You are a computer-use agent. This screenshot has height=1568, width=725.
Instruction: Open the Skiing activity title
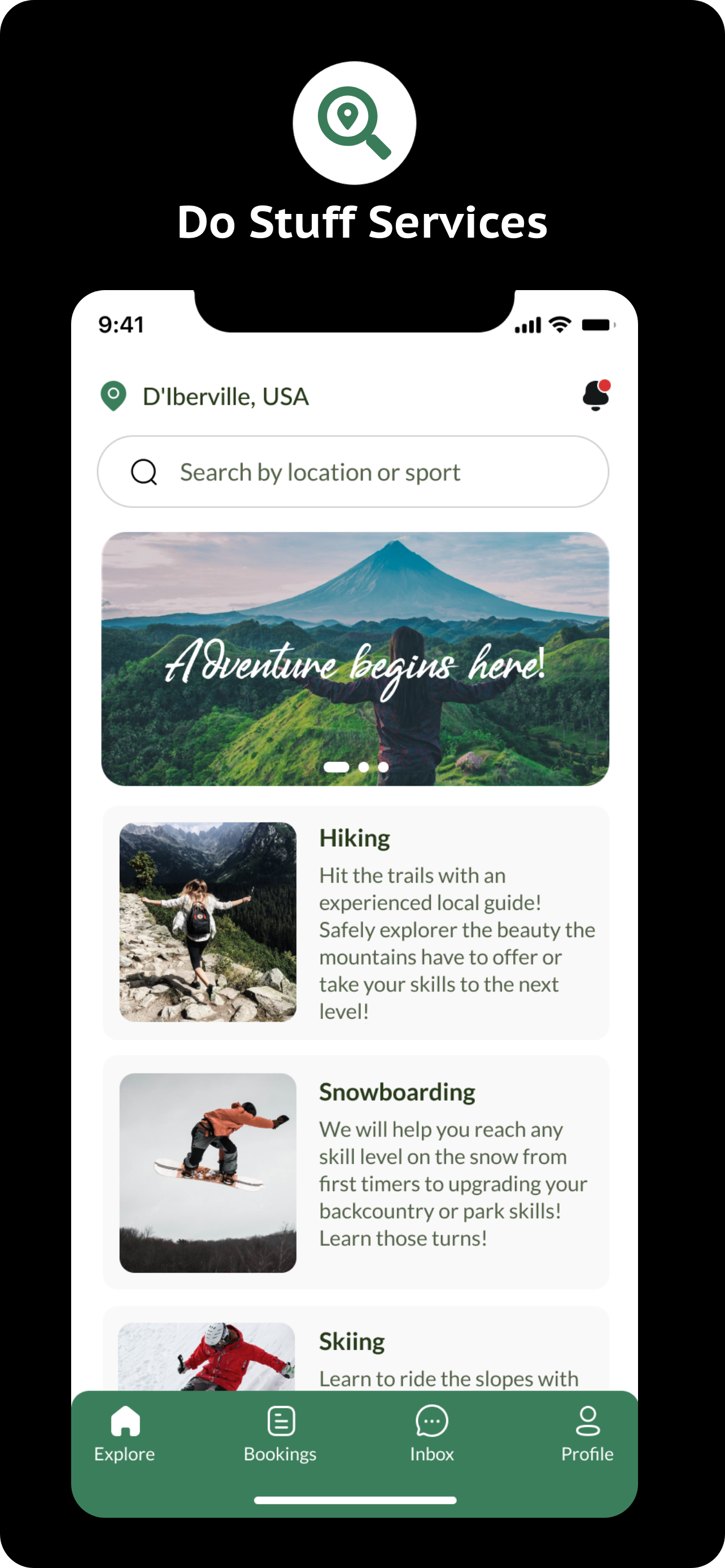click(x=352, y=1342)
